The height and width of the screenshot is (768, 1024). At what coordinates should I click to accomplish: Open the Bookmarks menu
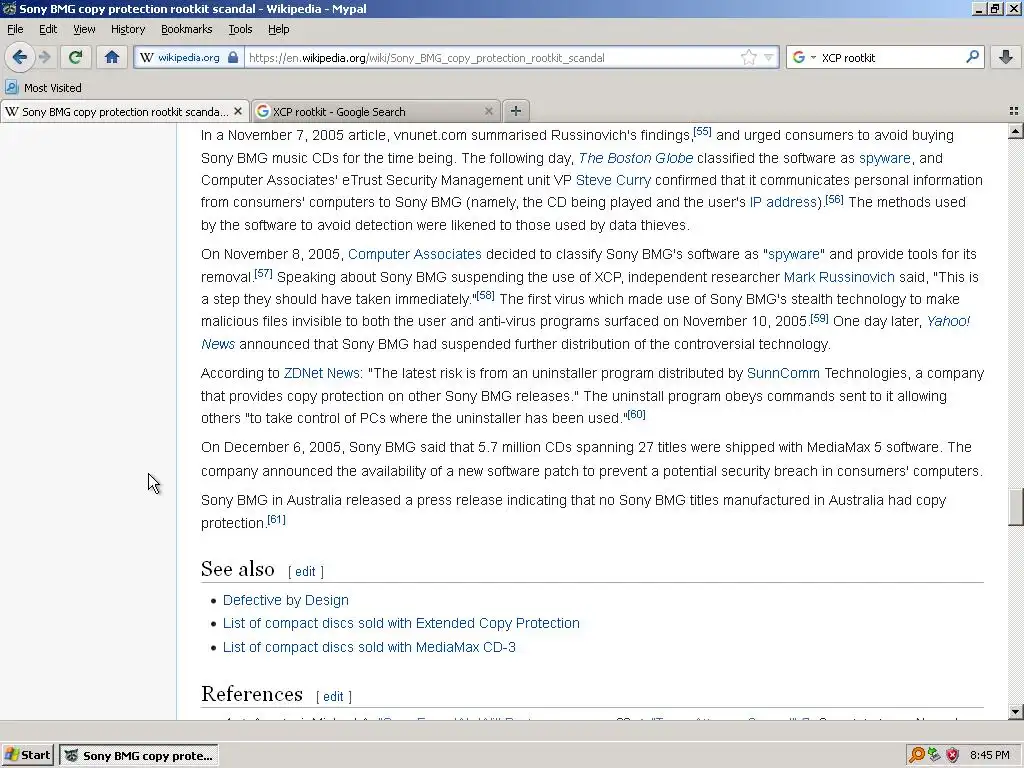(187, 29)
